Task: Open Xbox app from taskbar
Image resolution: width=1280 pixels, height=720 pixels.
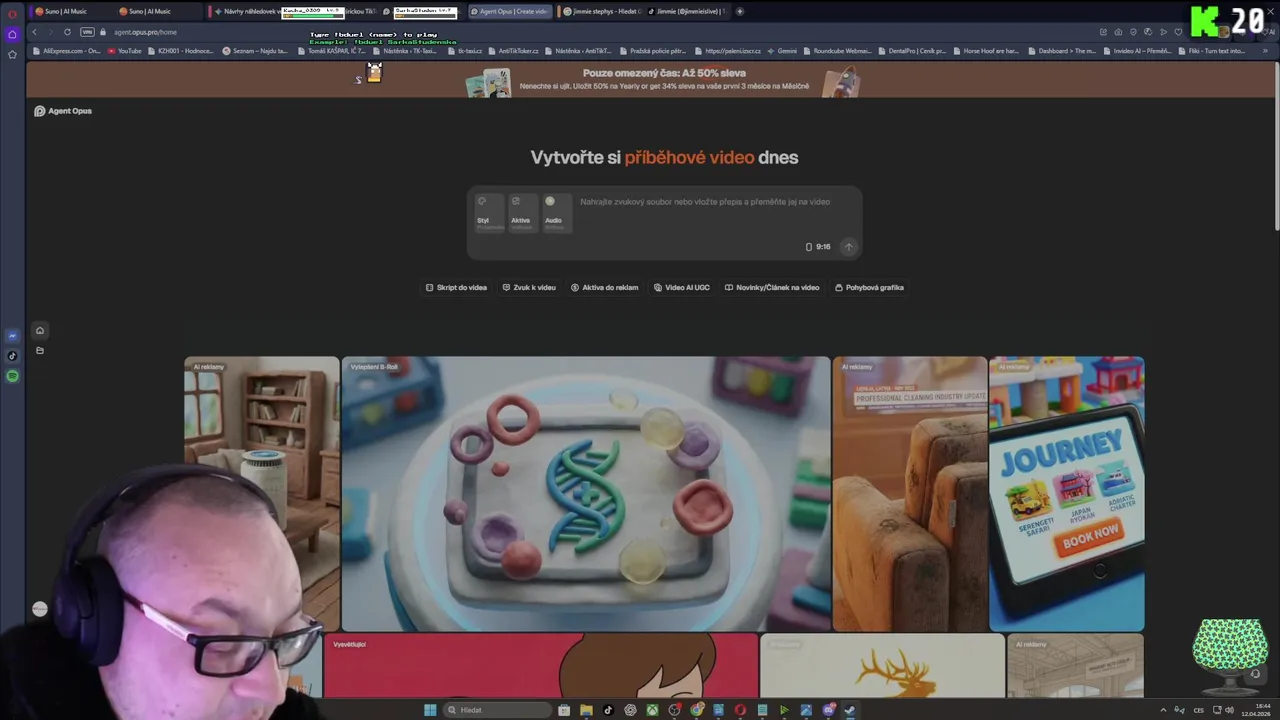Action: coord(652,710)
